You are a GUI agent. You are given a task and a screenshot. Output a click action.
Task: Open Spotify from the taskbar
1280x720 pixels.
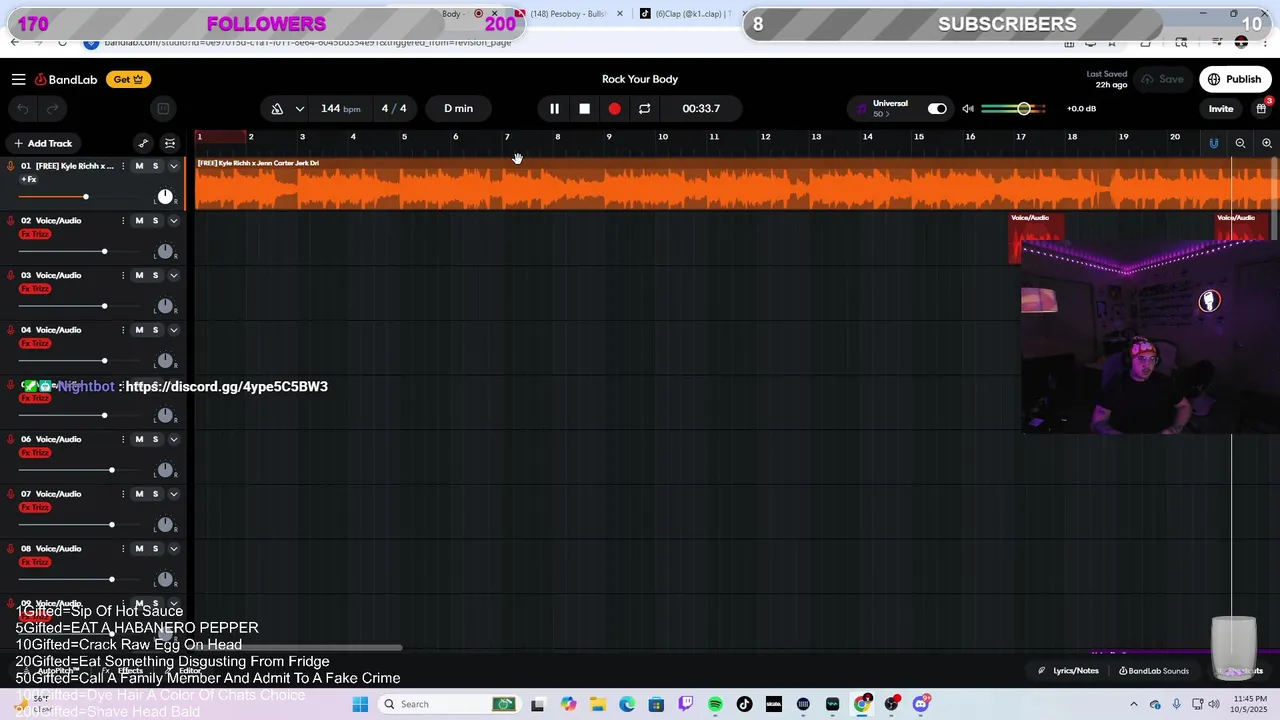tap(715, 704)
